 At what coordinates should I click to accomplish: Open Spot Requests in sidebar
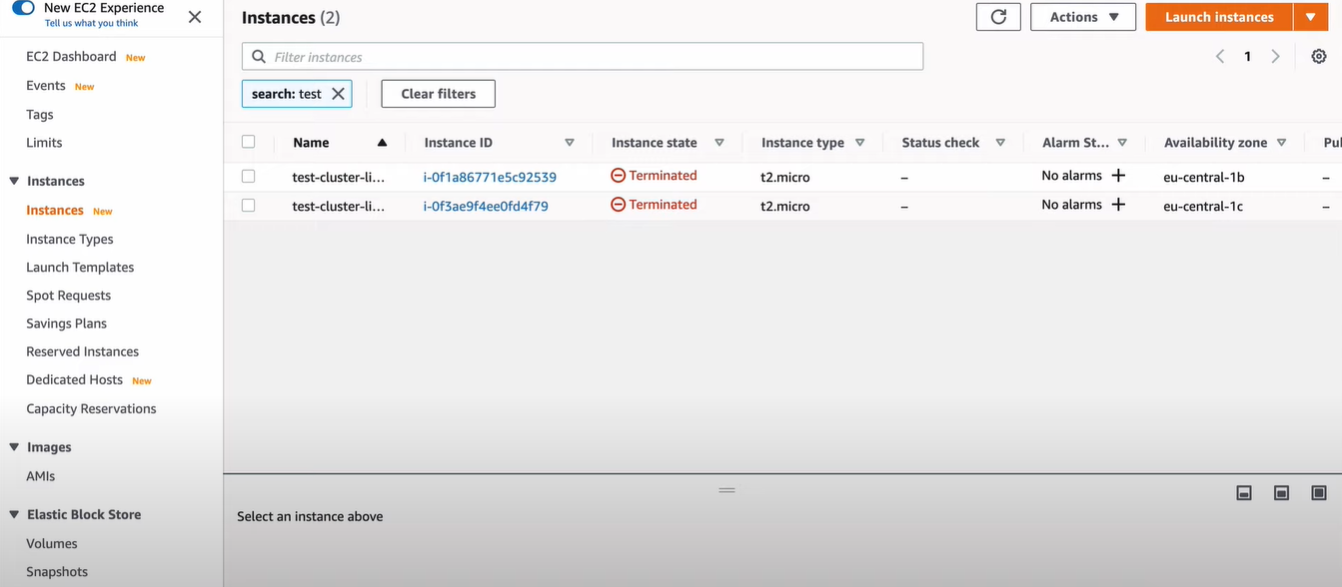69,295
